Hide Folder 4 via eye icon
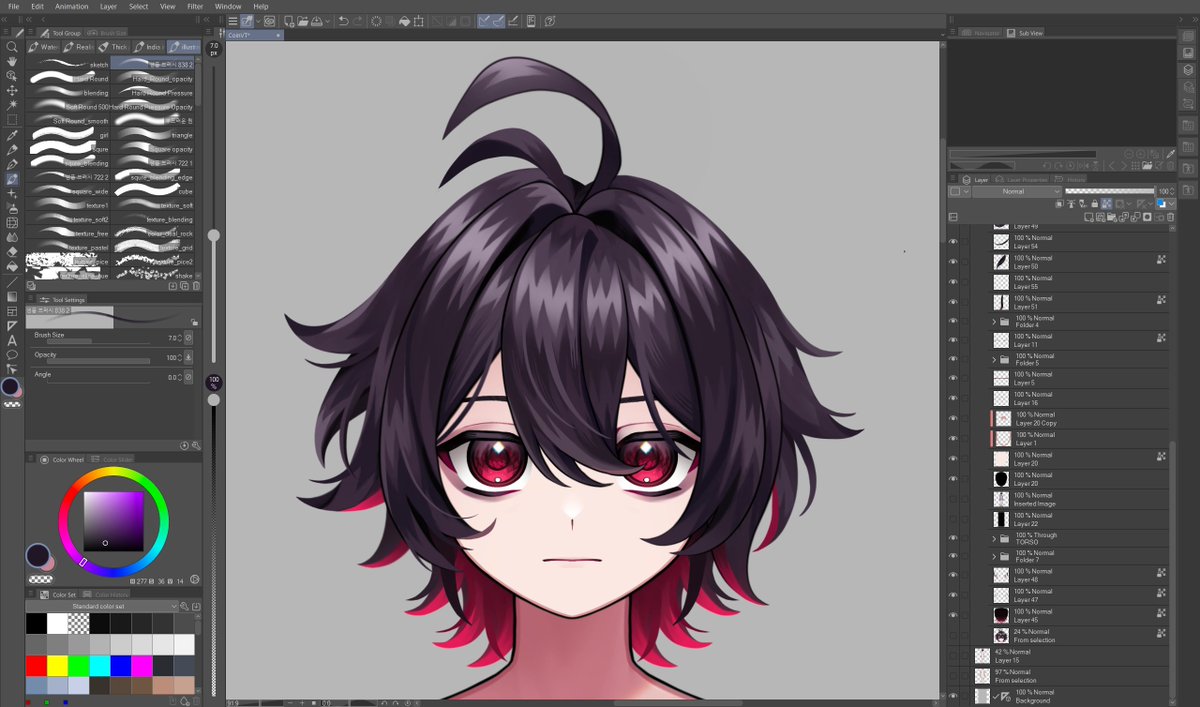Image resolution: width=1200 pixels, height=707 pixels. (953, 322)
